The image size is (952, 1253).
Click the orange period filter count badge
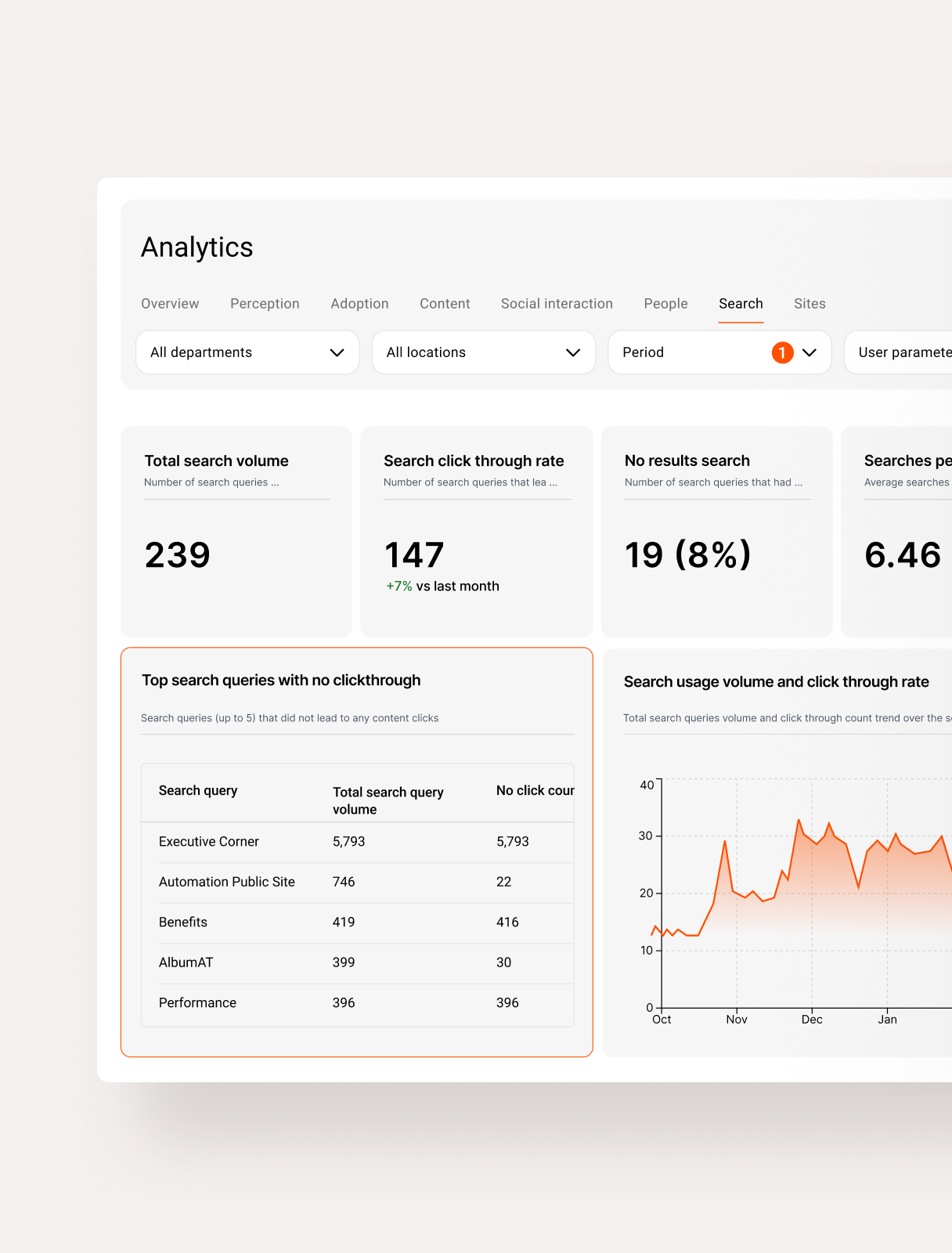coord(782,352)
